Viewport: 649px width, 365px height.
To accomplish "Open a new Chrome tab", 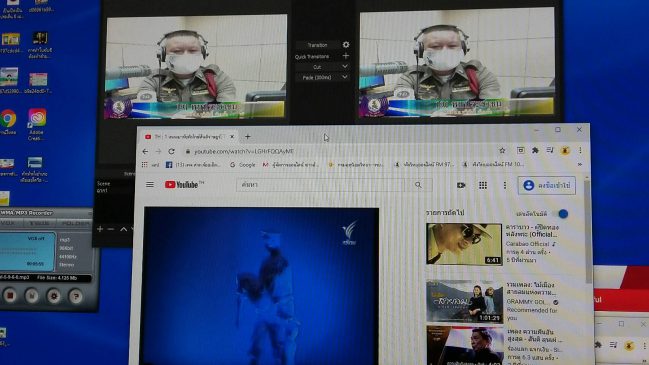I will 248,137.
